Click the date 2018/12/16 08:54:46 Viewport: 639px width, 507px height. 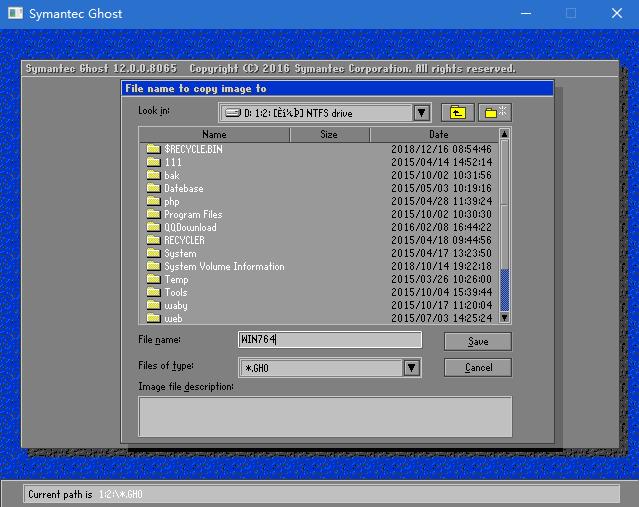(x=441, y=149)
